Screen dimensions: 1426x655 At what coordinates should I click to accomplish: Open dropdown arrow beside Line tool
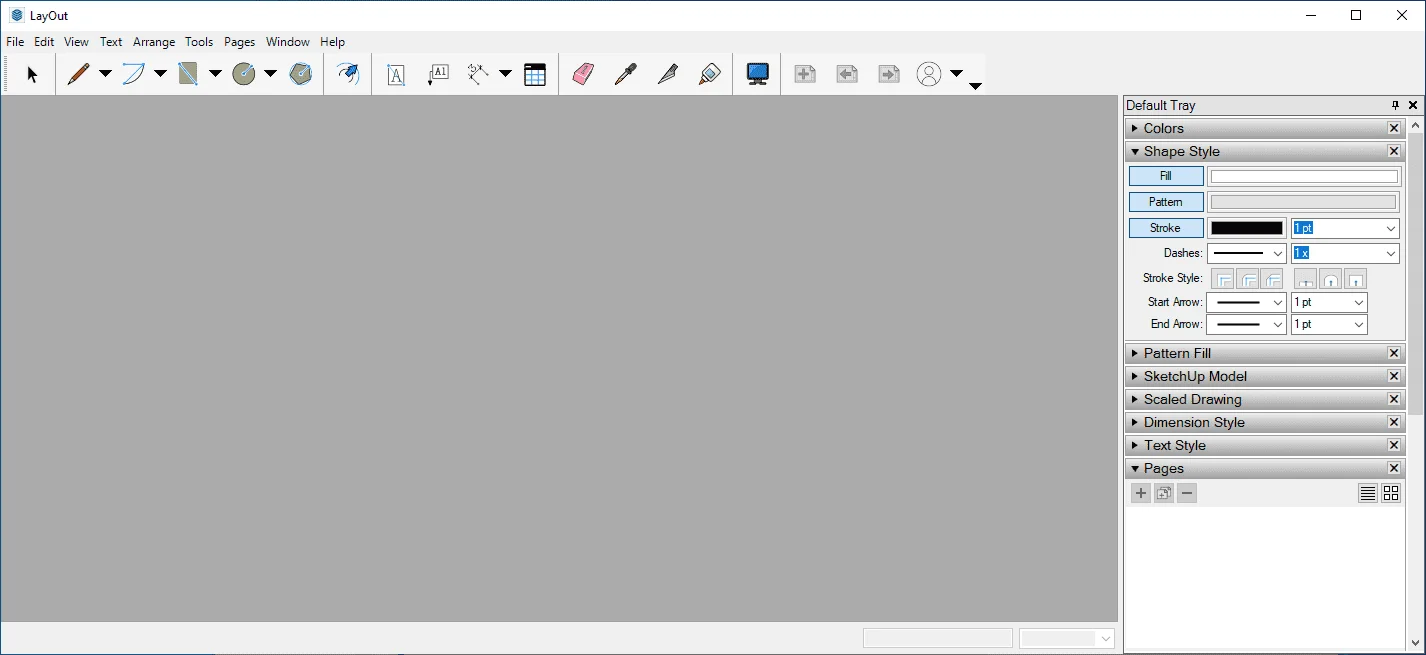[105, 74]
